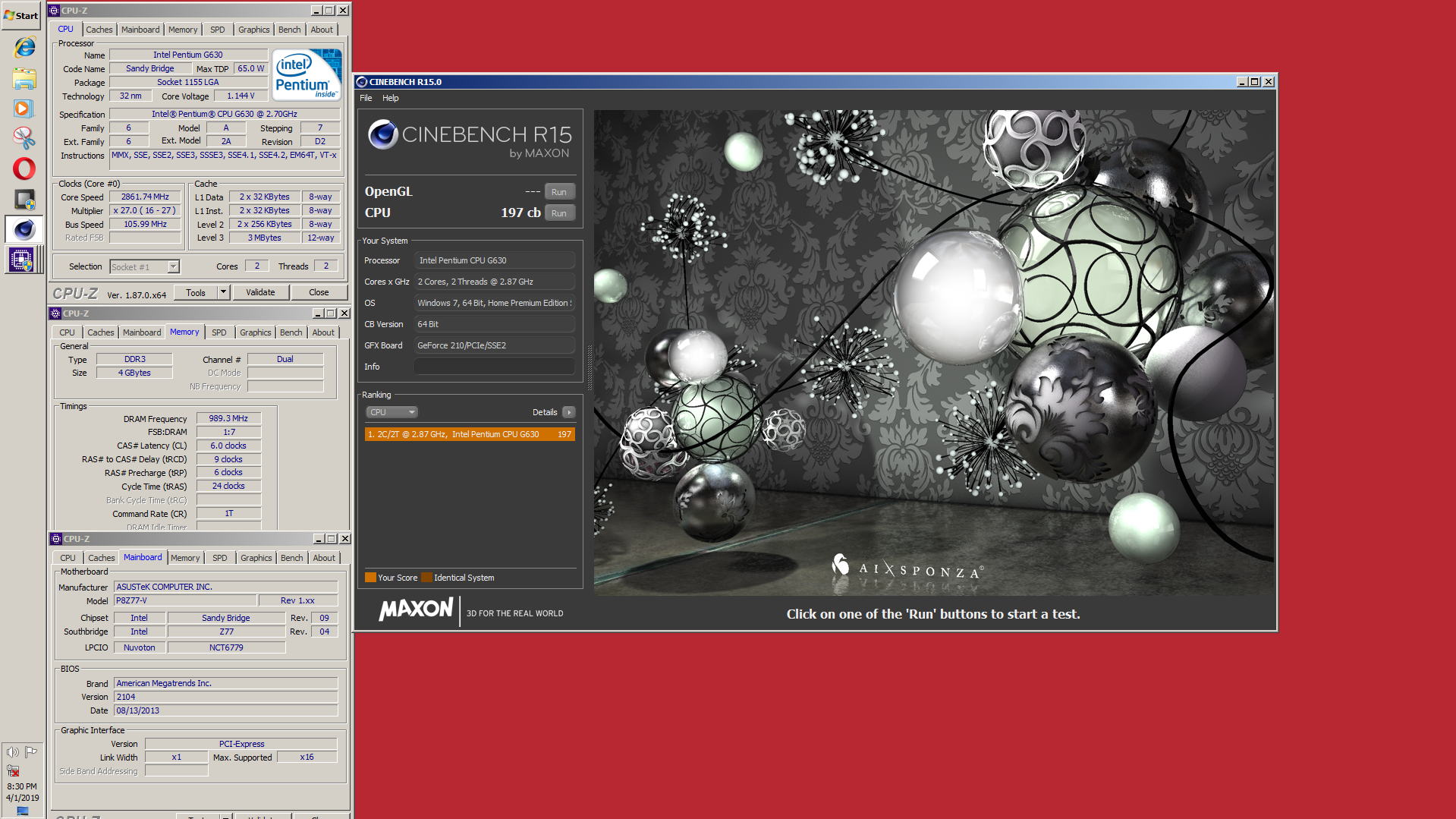Select the Intel Pentium CPU G630 ranking row
This screenshot has height=819, width=1456.
[x=470, y=434]
